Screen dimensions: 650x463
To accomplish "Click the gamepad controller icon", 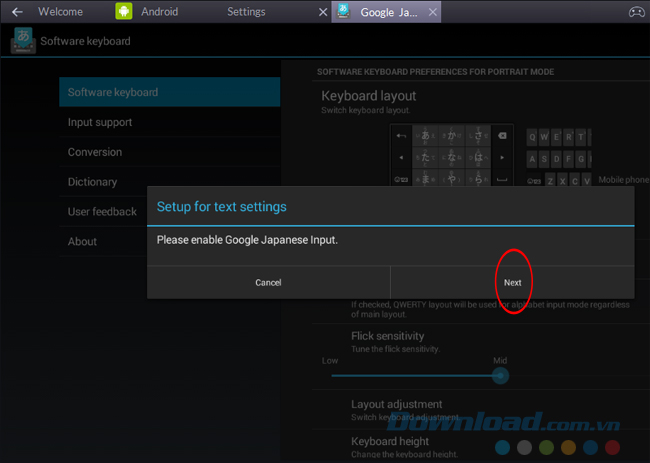I will 636,12.
